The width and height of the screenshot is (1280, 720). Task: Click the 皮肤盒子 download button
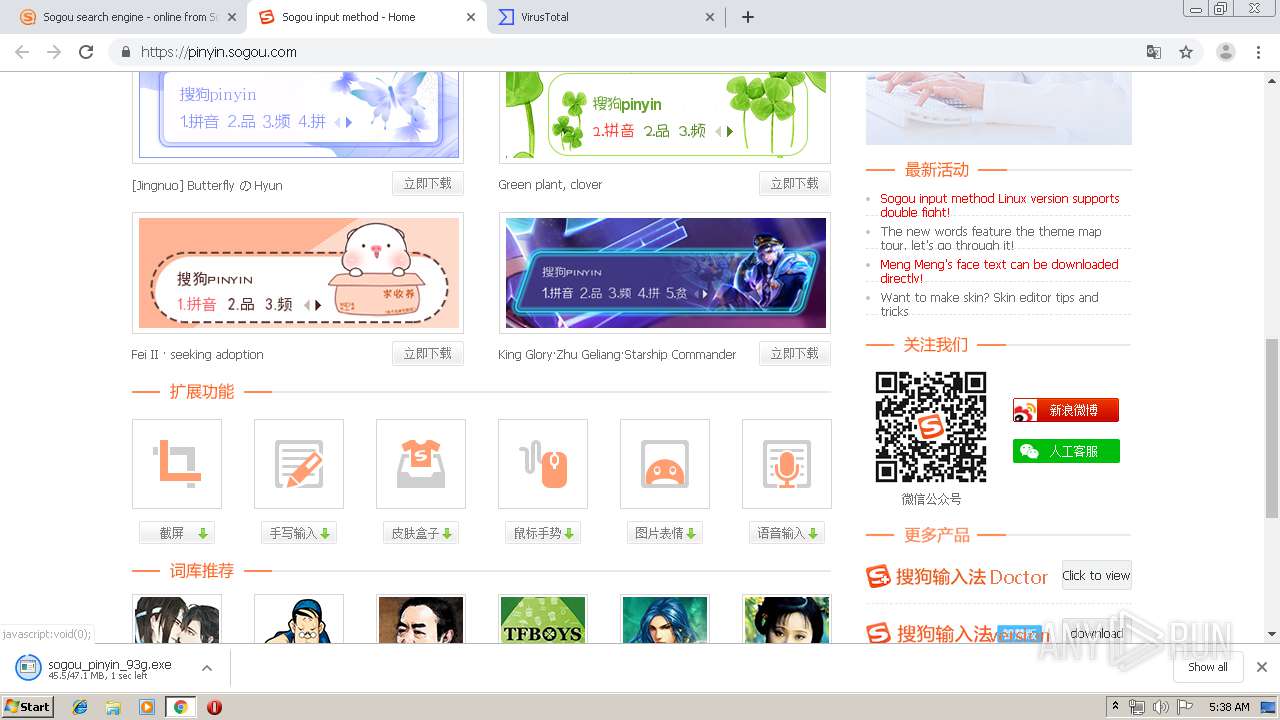pyautogui.click(x=421, y=533)
